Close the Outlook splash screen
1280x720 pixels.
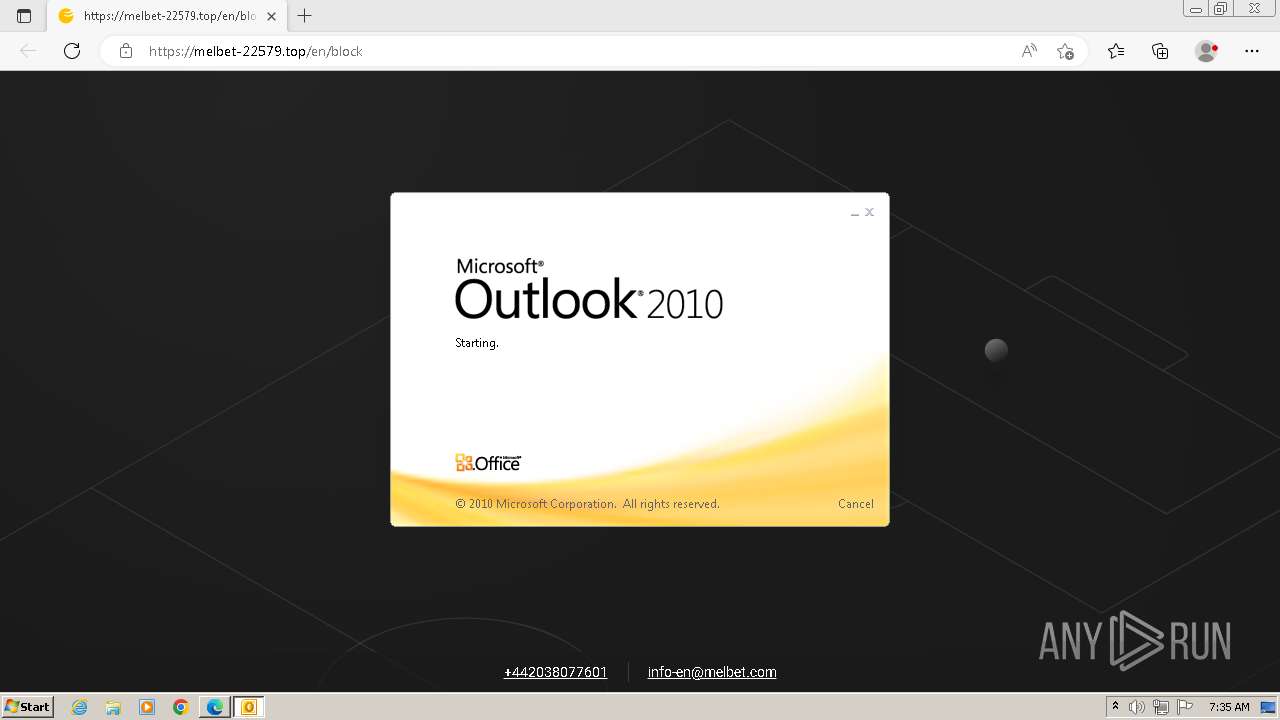(870, 212)
